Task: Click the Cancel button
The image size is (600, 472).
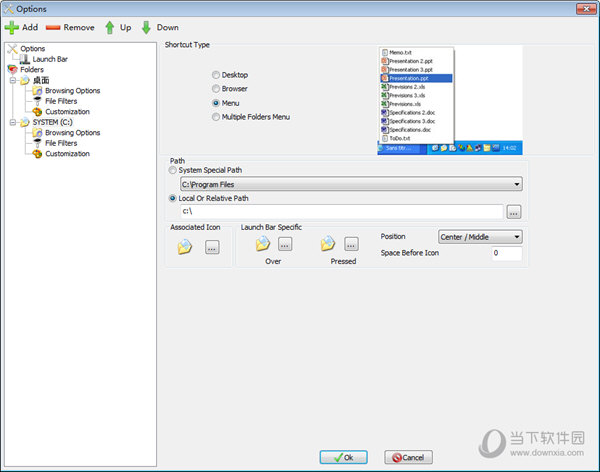Action: tap(408, 457)
